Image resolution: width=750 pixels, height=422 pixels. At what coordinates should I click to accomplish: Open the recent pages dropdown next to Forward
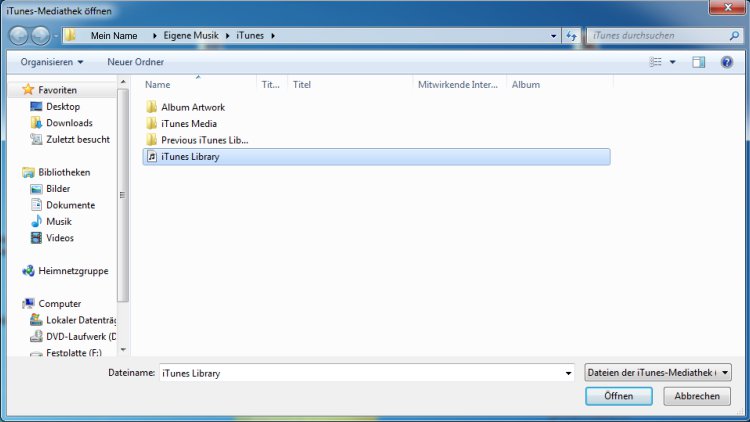[55, 36]
